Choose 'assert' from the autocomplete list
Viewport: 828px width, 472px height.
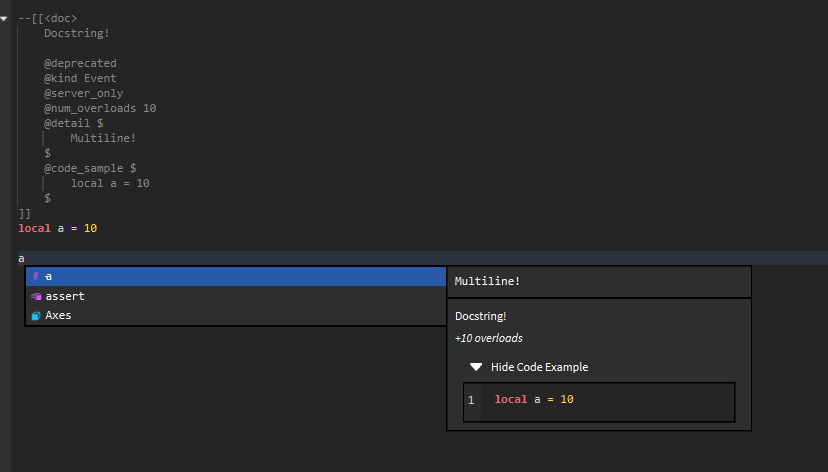pos(65,296)
